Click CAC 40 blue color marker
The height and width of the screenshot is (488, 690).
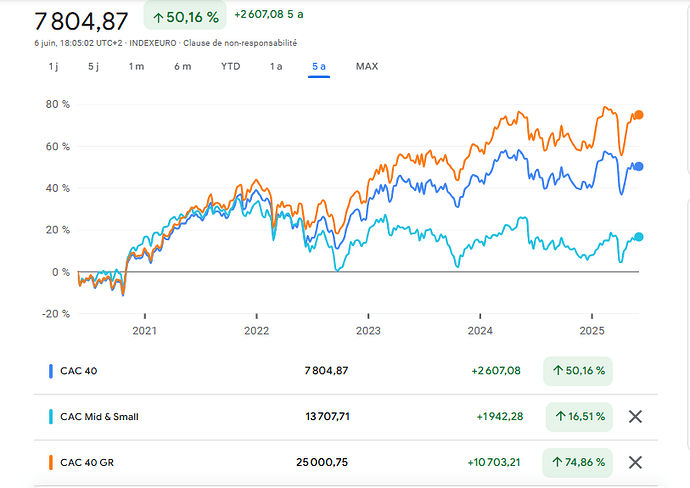point(51,371)
